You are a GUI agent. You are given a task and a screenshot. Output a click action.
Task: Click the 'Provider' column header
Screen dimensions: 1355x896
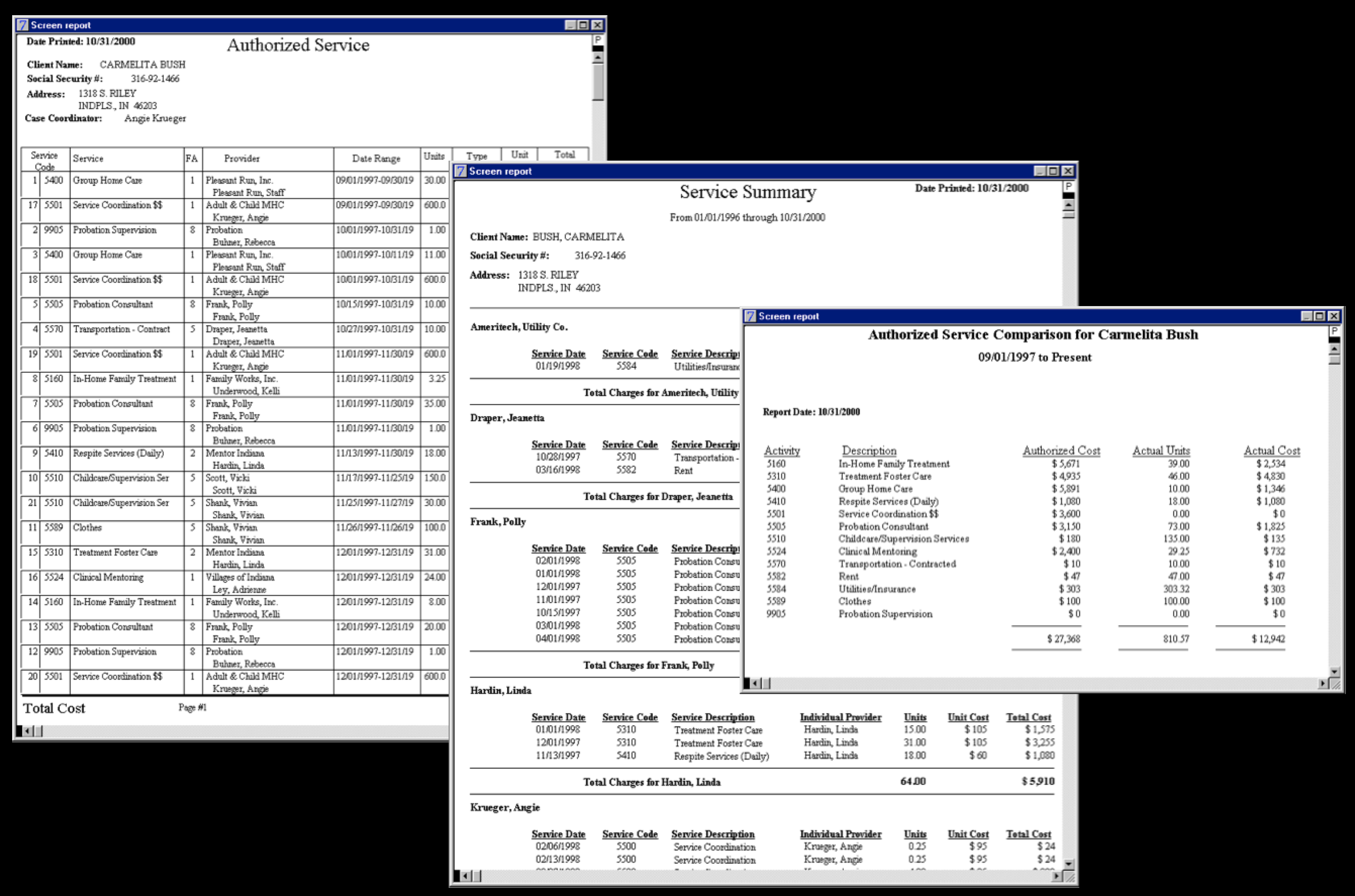coord(241,158)
